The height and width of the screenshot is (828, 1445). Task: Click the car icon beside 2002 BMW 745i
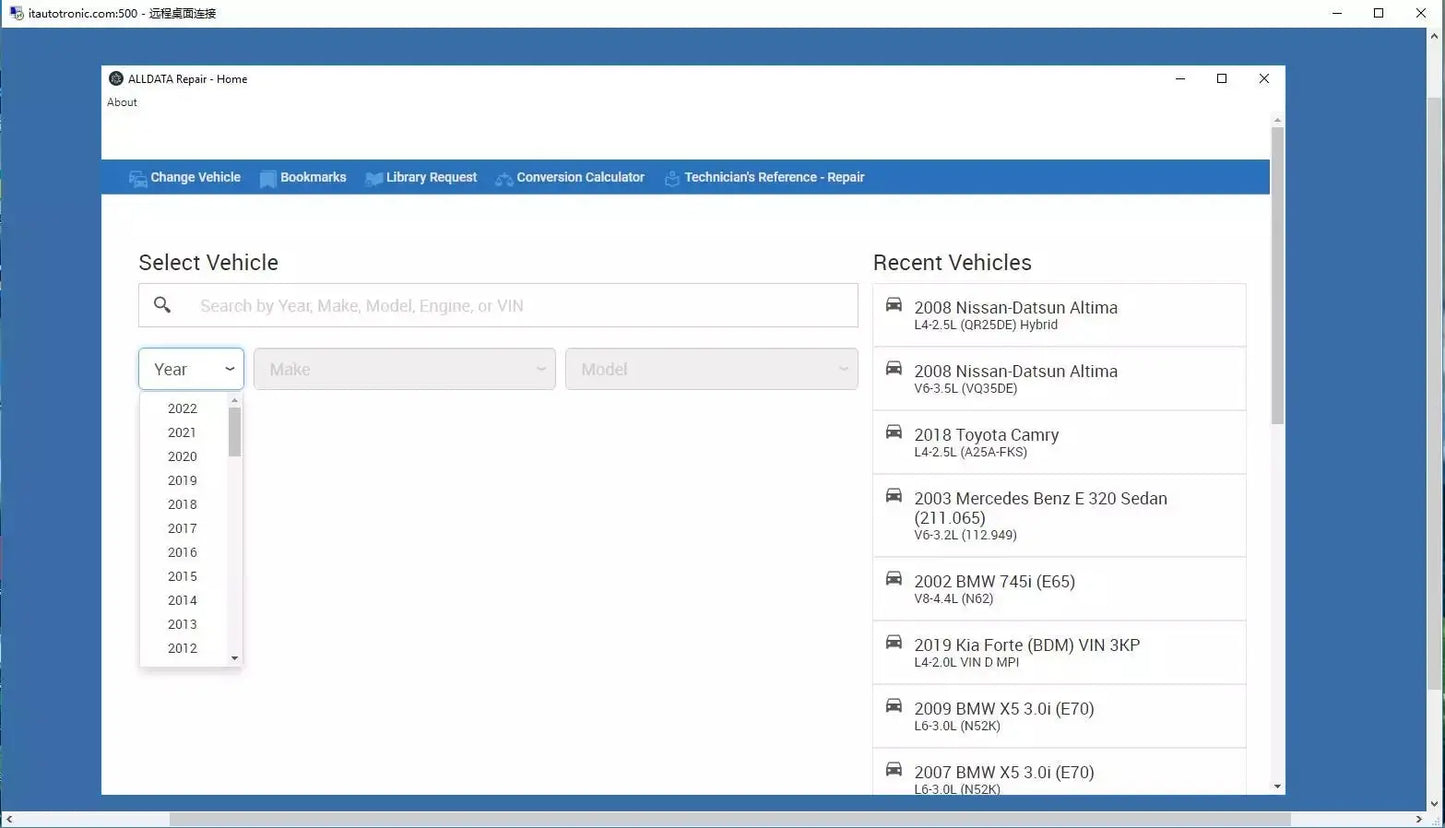coord(893,578)
